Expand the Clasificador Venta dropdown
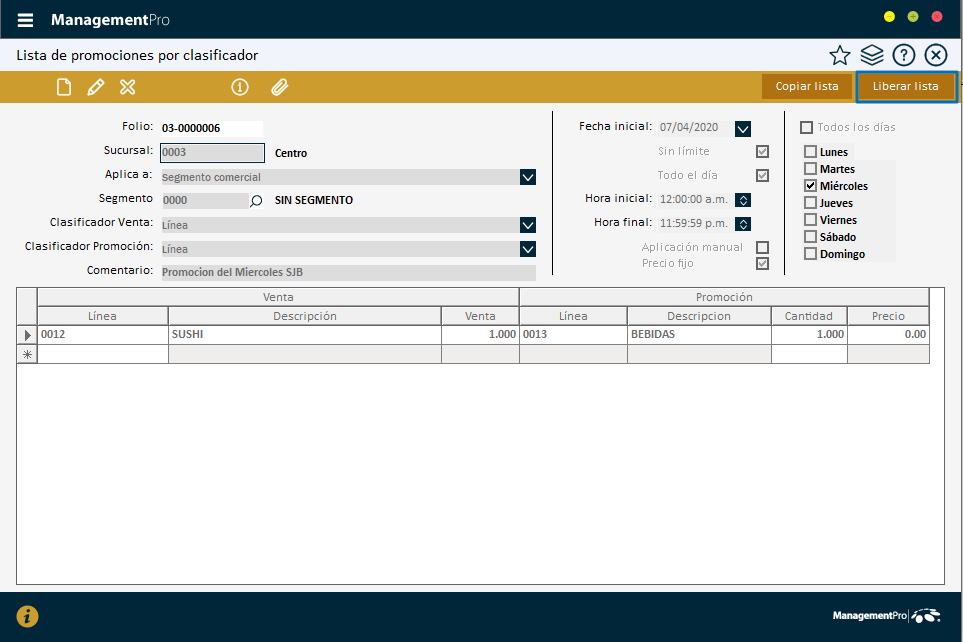This screenshot has height=642, width=963. [x=528, y=225]
